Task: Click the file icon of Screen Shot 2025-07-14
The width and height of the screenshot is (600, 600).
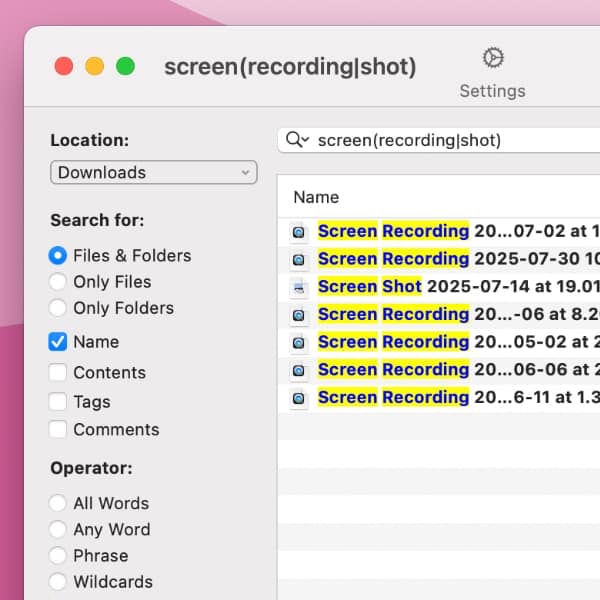Action: [x=298, y=287]
